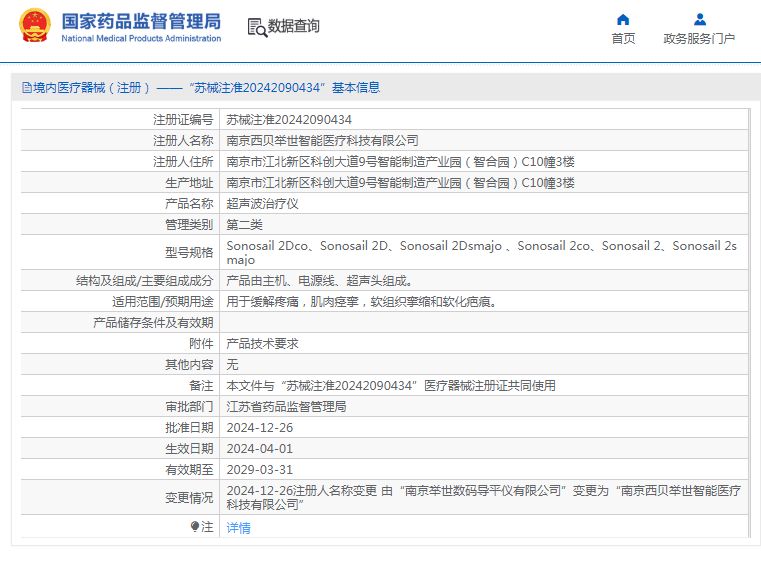Image resolution: width=761 pixels, height=562 pixels.
Task: Click management category 第二类
Action: point(244,225)
